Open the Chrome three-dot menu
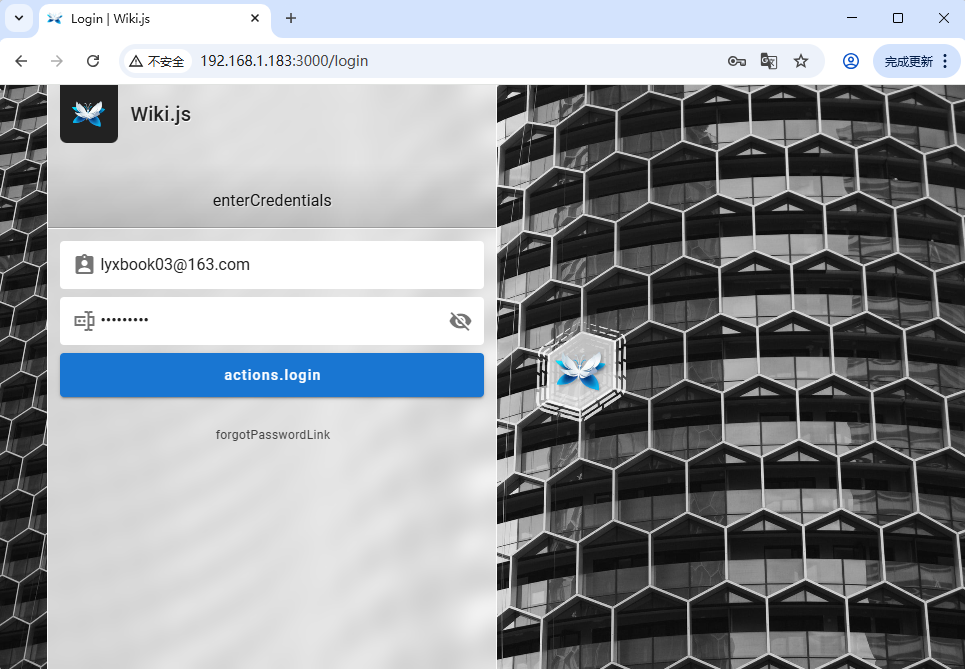The height and width of the screenshot is (669, 965). [945, 61]
